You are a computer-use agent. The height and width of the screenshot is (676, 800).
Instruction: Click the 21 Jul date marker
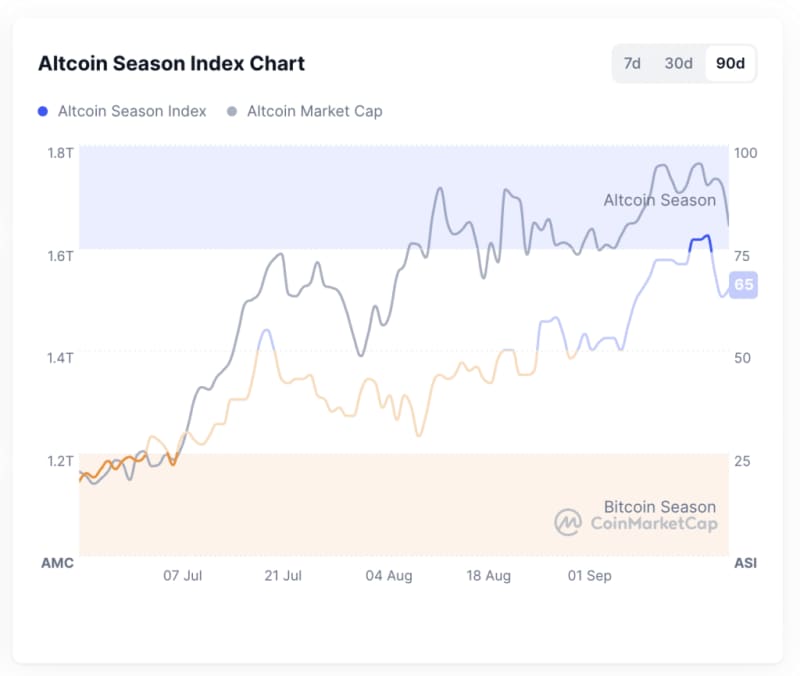pyautogui.click(x=283, y=576)
